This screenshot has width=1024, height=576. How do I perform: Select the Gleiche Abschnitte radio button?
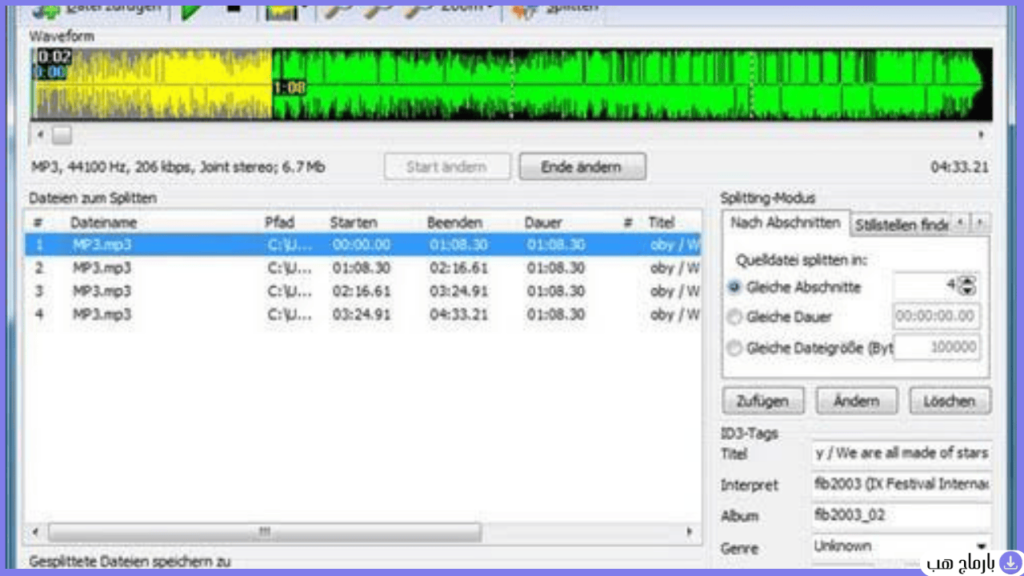click(734, 287)
